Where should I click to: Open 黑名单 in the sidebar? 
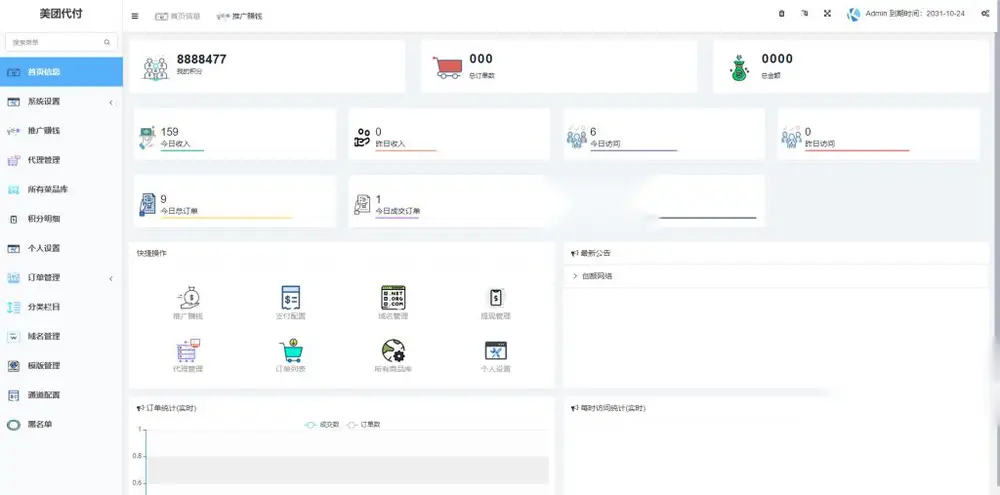pos(61,424)
